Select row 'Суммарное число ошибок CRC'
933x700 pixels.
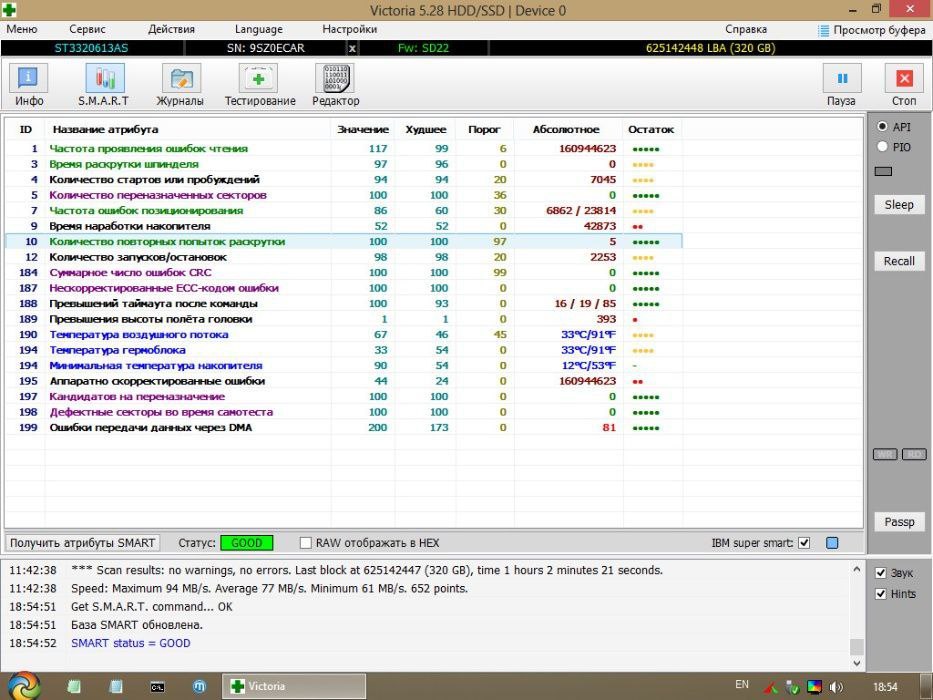point(343,273)
